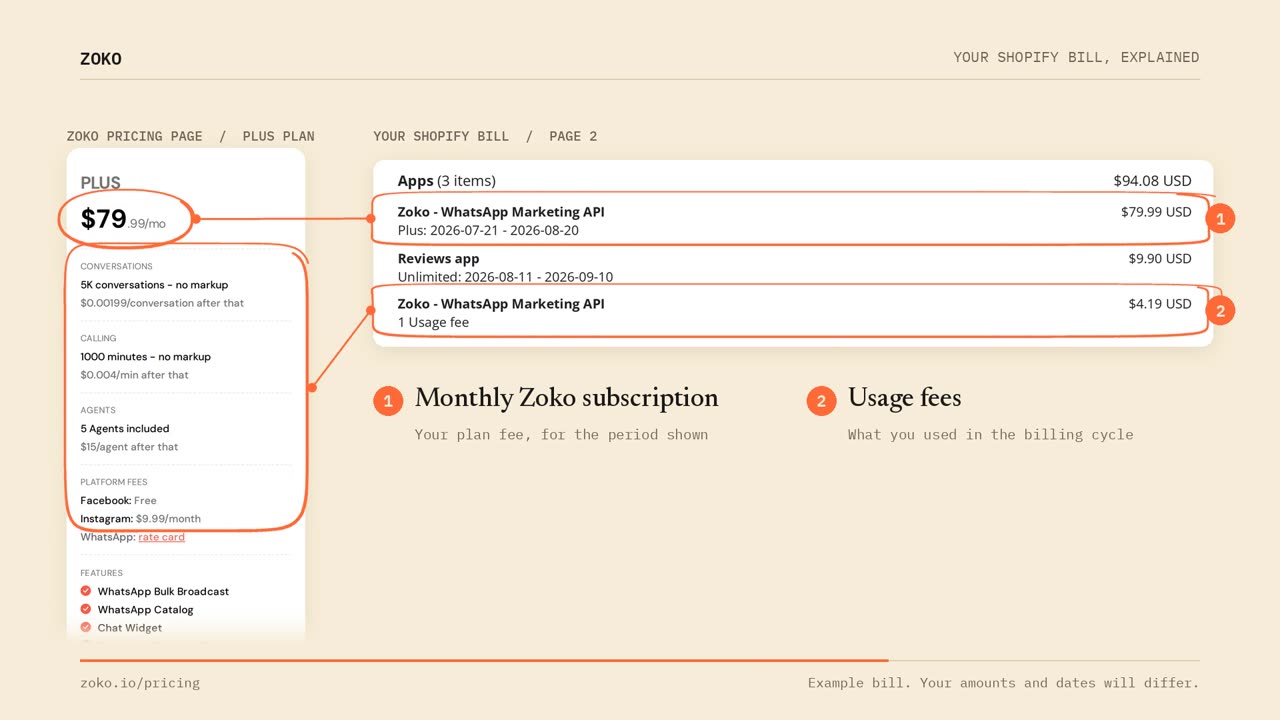Image resolution: width=1280 pixels, height=720 pixels.
Task: Click the $9.90 USD amount
Action: (1160, 258)
